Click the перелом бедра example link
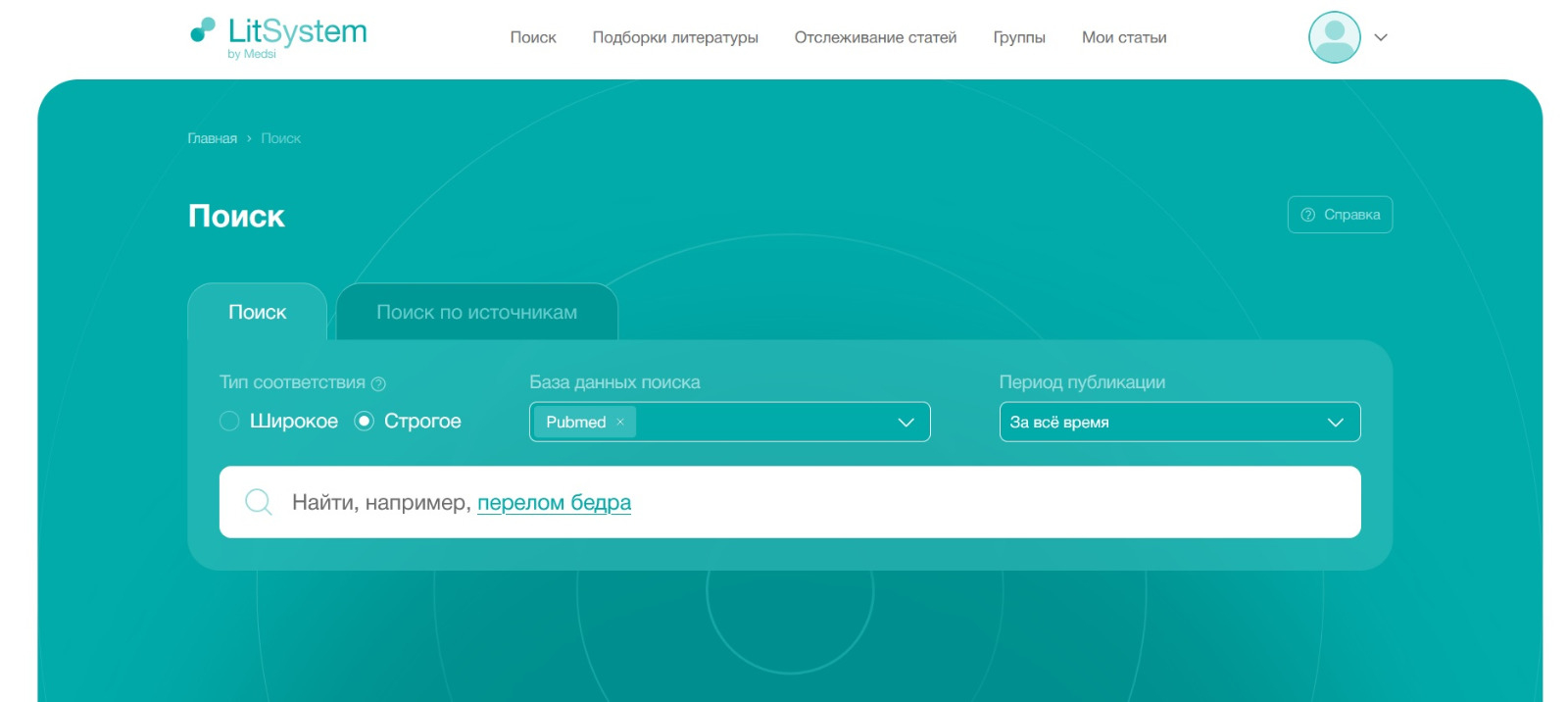Image resolution: width=1568 pixels, height=702 pixels. [x=554, y=502]
